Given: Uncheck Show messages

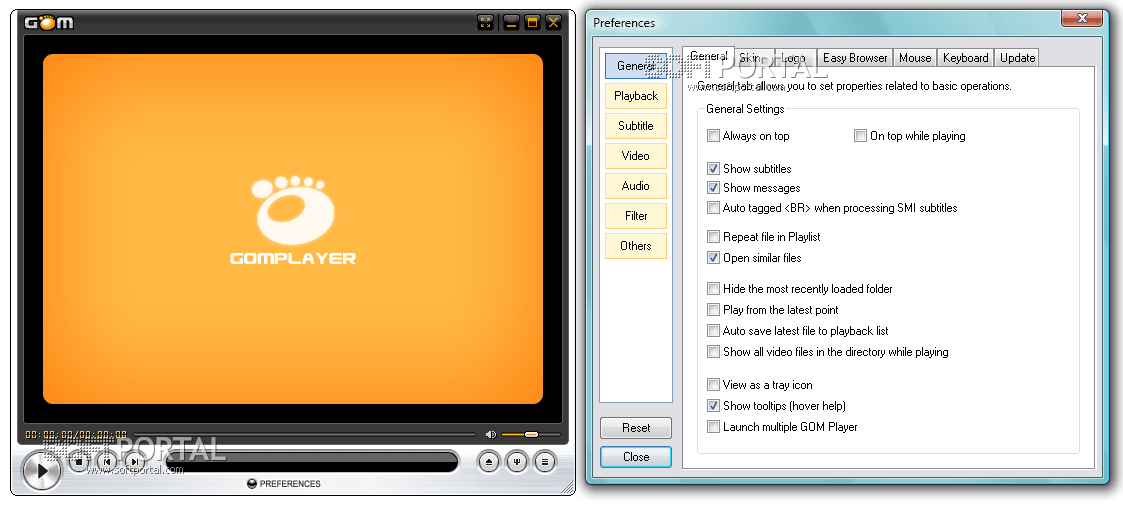Looking at the screenshot, I should tap(713, 188).
